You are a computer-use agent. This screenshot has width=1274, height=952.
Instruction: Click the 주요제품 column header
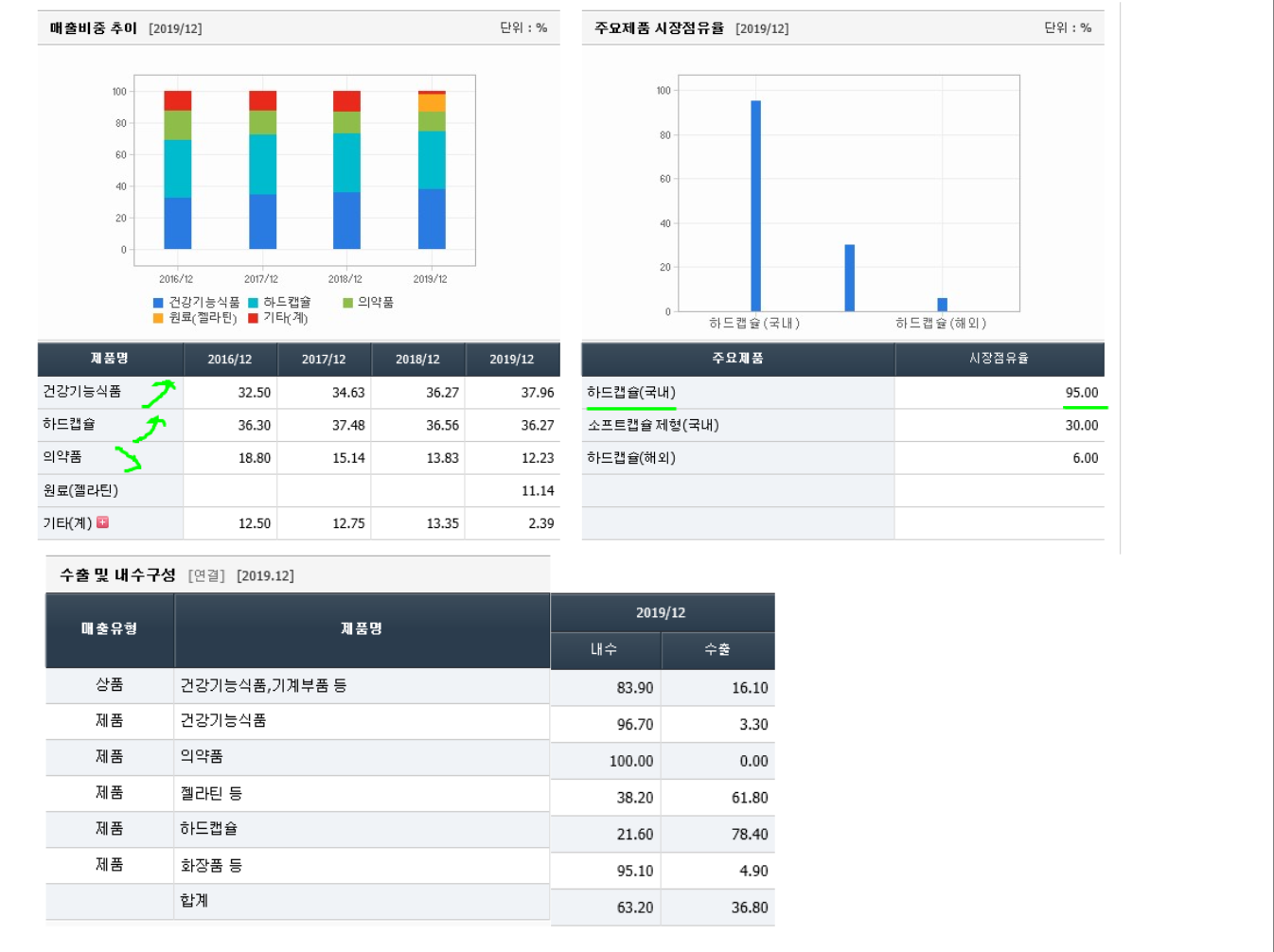point(737,359)
